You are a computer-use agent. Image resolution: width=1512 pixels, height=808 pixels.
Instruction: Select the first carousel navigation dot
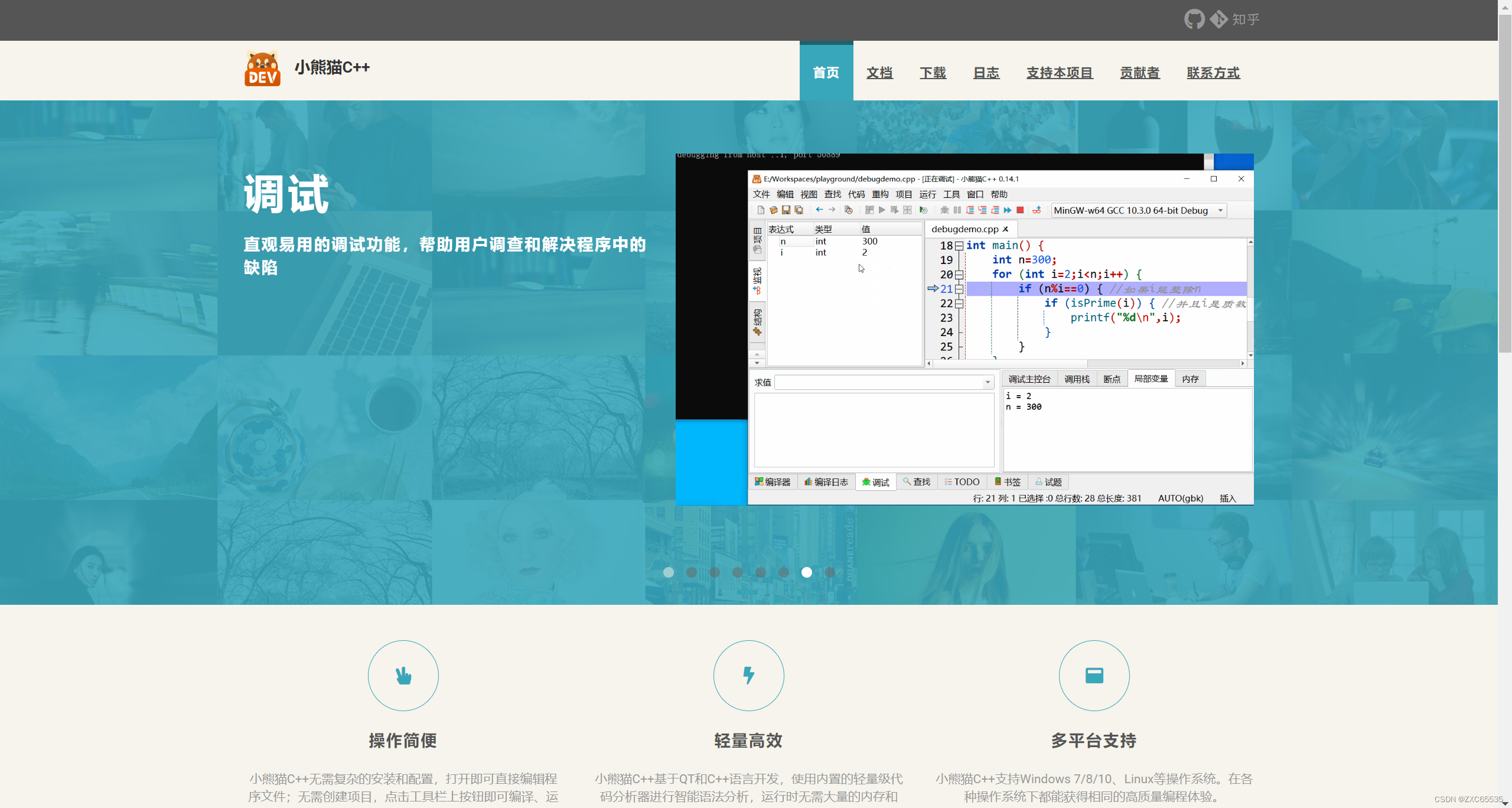[x=669, y=572]
